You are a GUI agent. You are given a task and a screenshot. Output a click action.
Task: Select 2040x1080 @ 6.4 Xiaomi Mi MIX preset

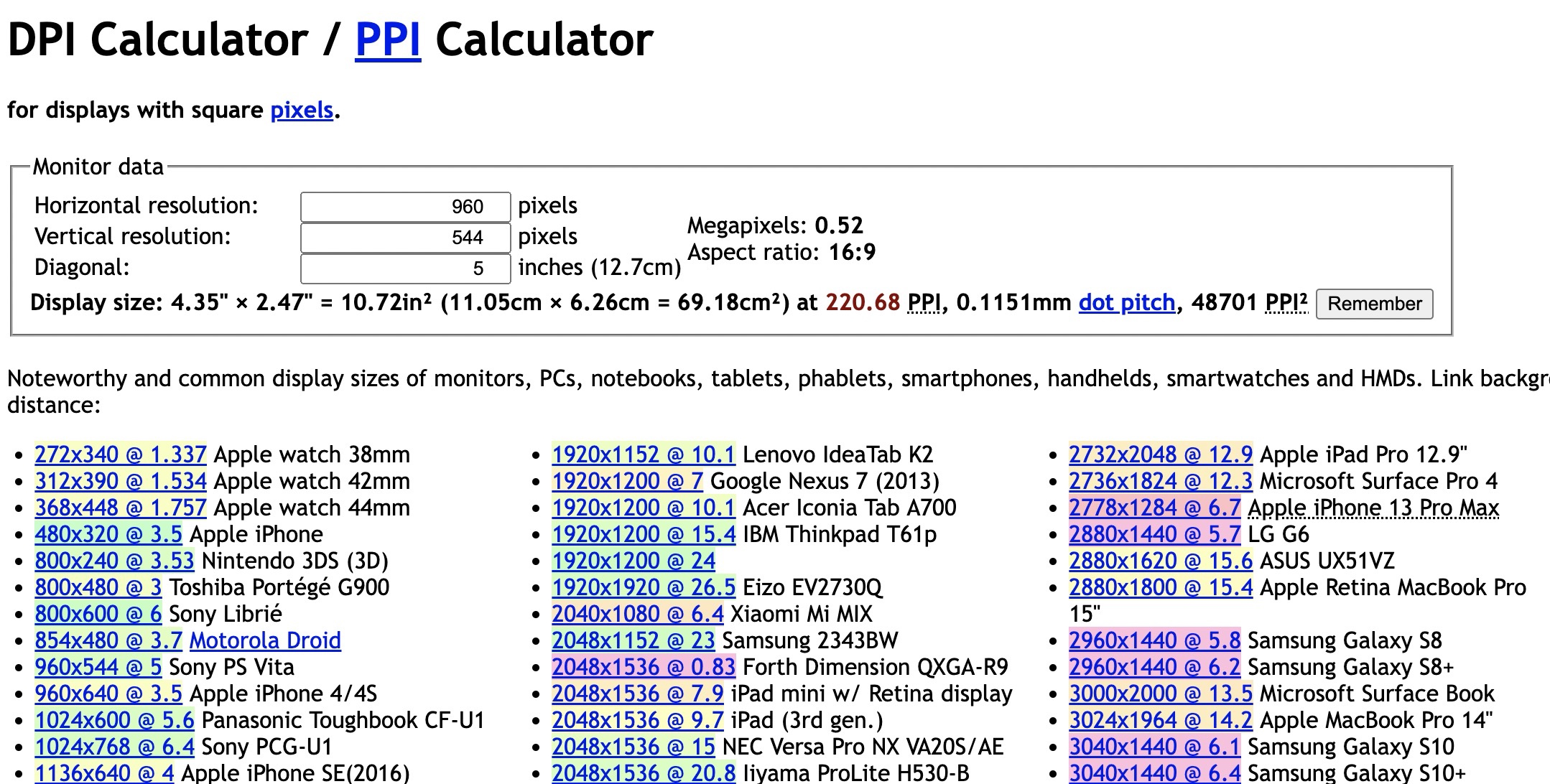(x=637, y=614)
